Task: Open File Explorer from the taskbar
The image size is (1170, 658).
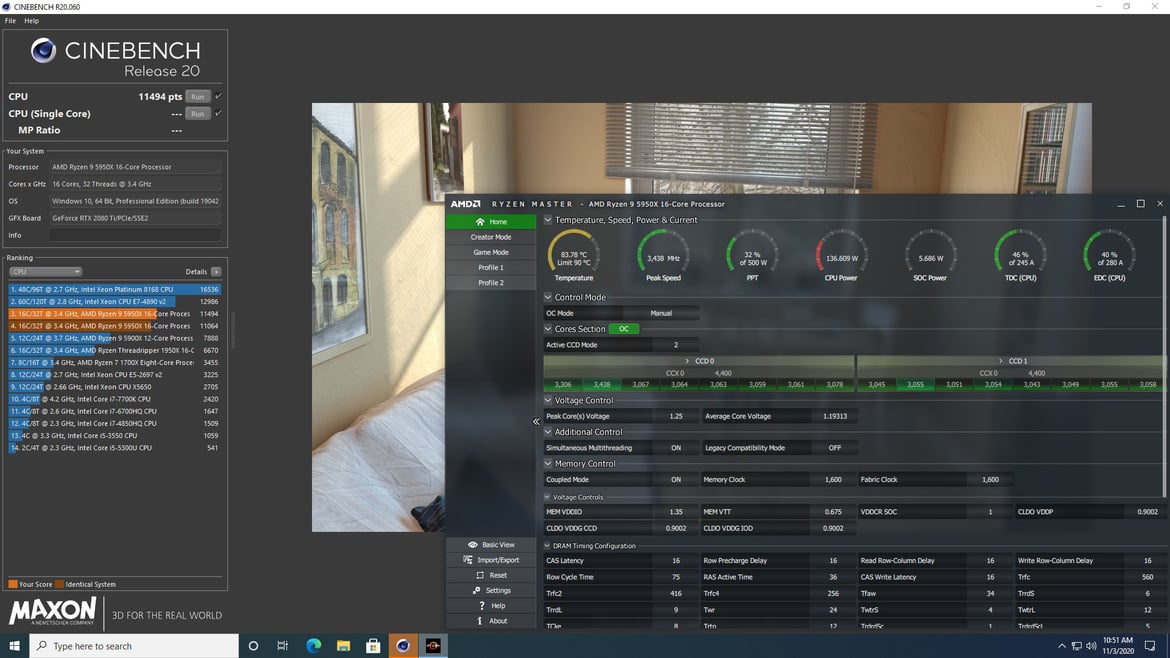Action: click(x=343, y=646)
